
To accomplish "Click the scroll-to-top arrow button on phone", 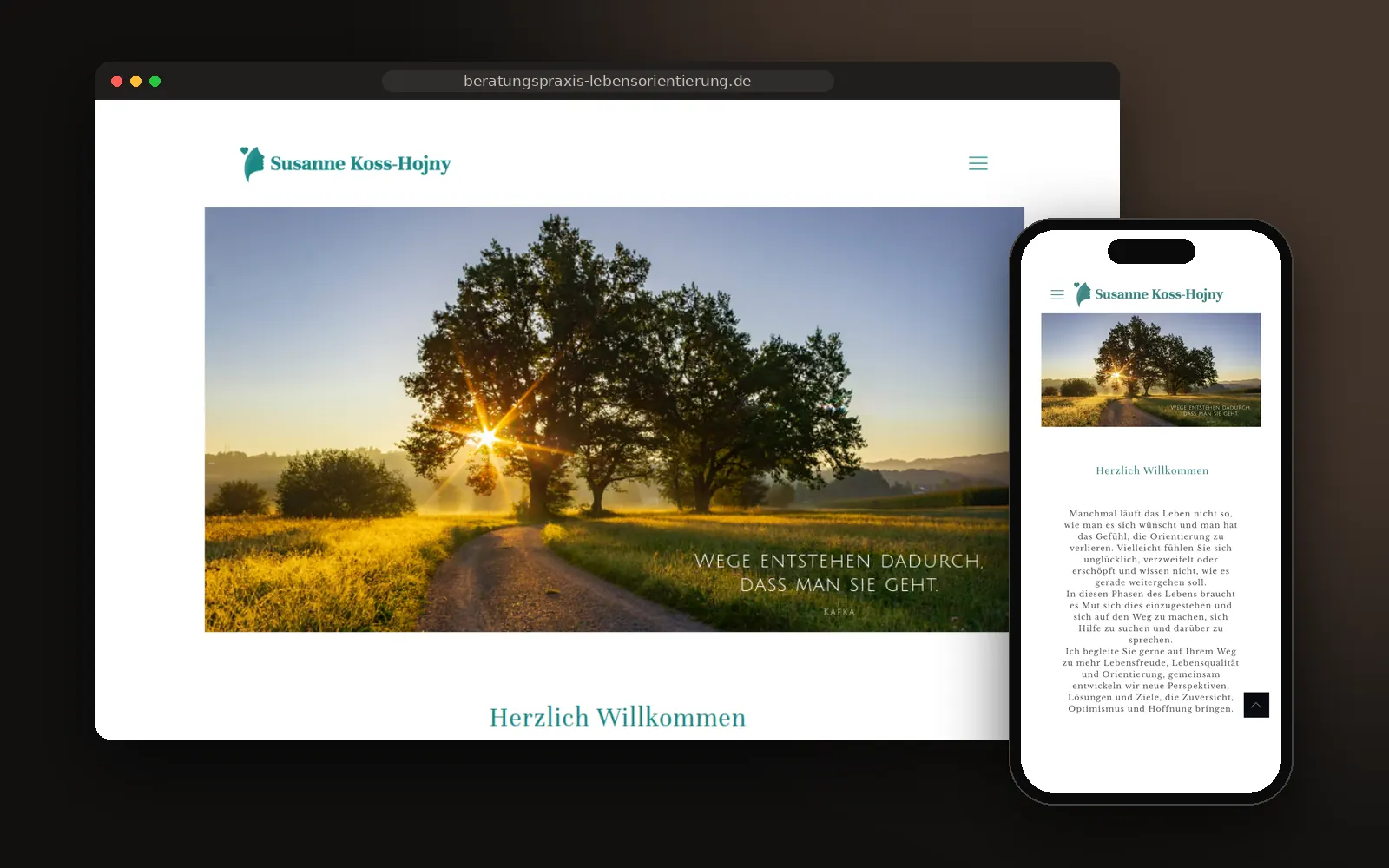I will tap(1256, 705).
